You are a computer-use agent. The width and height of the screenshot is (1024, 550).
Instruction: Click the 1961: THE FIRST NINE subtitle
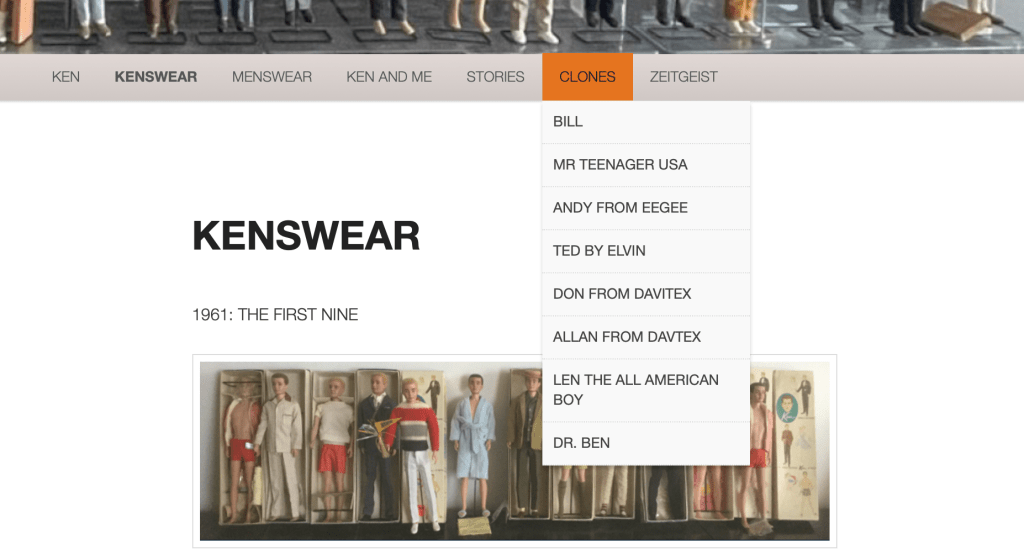click(275, 315)
